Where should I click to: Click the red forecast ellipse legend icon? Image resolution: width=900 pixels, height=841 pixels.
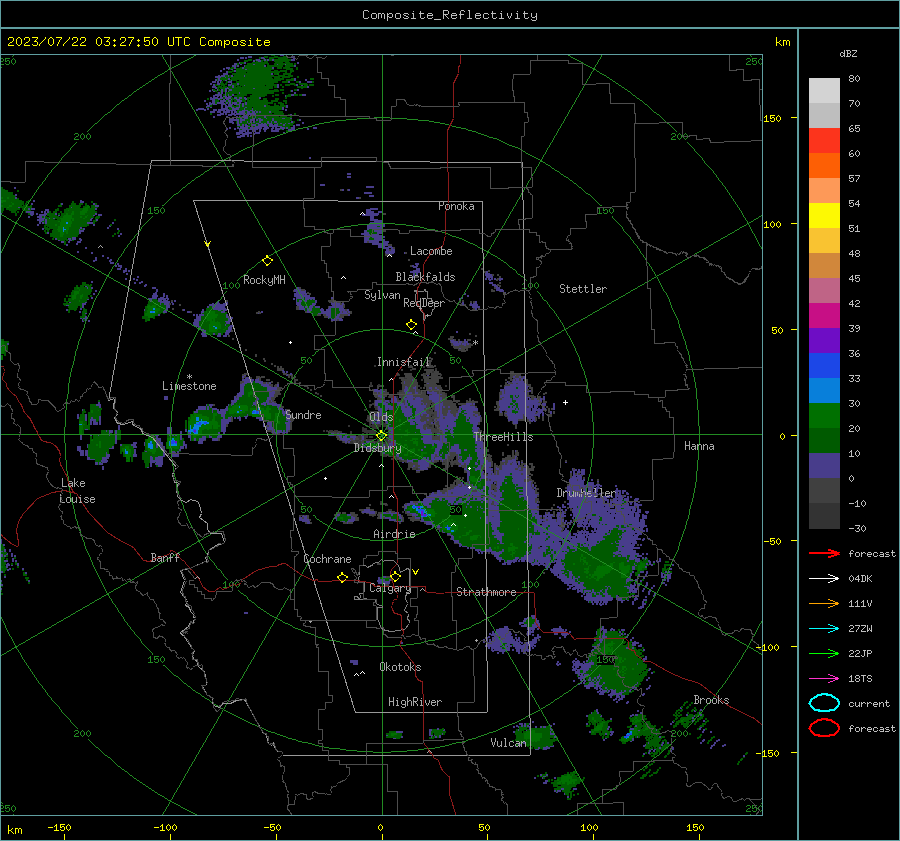[824, 728]
